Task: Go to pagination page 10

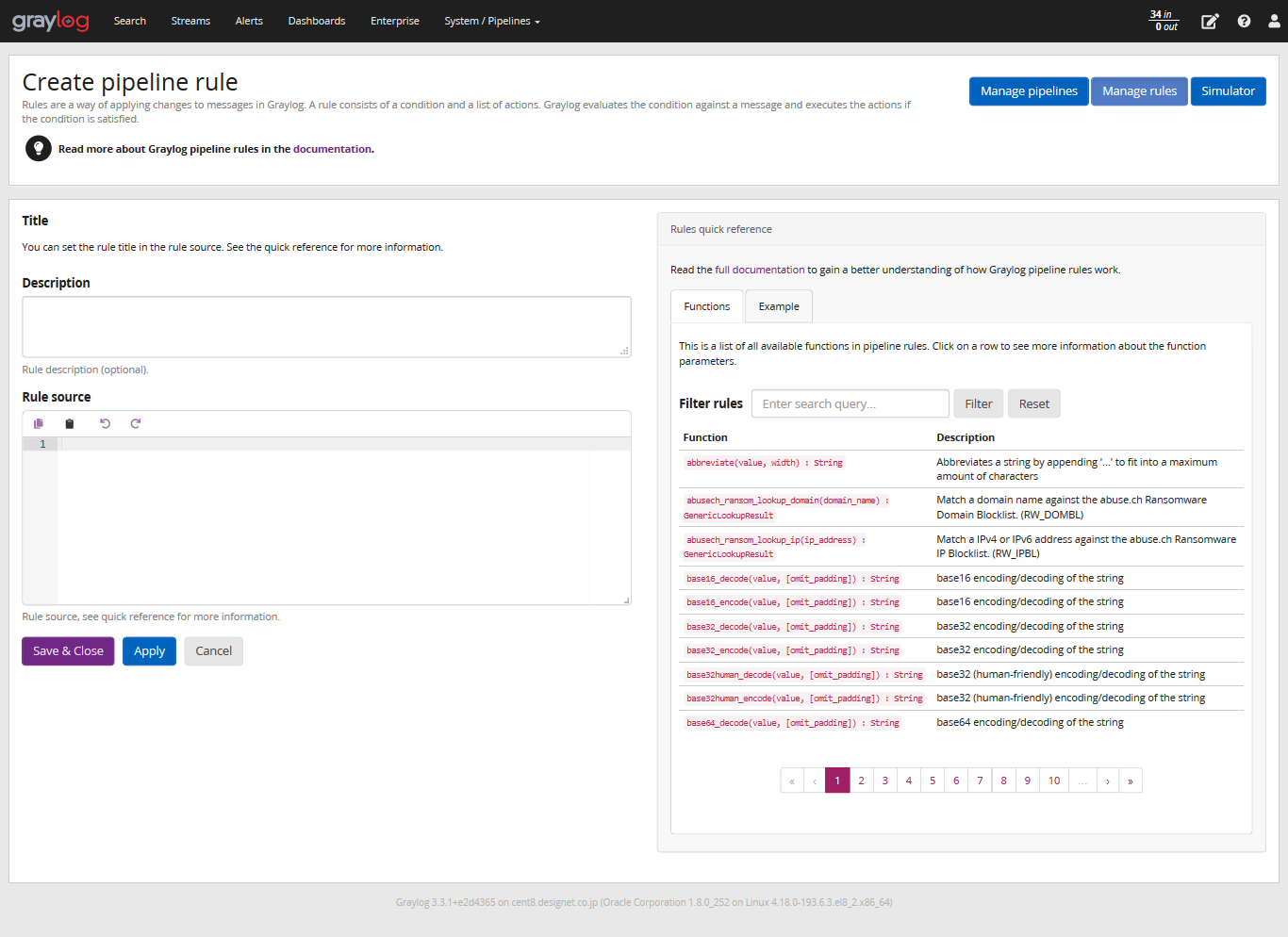Action: pyautogui.click(x=1054, y=781)
